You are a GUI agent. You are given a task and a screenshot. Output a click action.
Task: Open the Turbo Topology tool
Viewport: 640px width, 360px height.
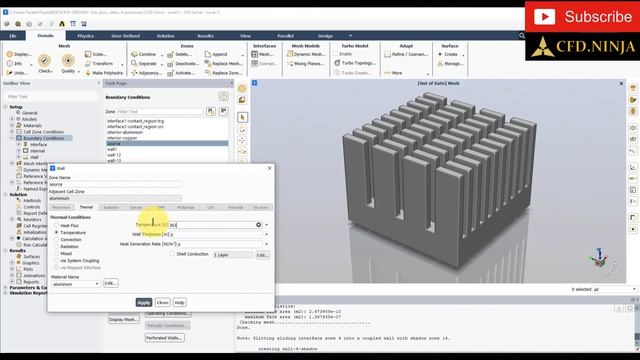pyautogui.click(x=355, y=63)
